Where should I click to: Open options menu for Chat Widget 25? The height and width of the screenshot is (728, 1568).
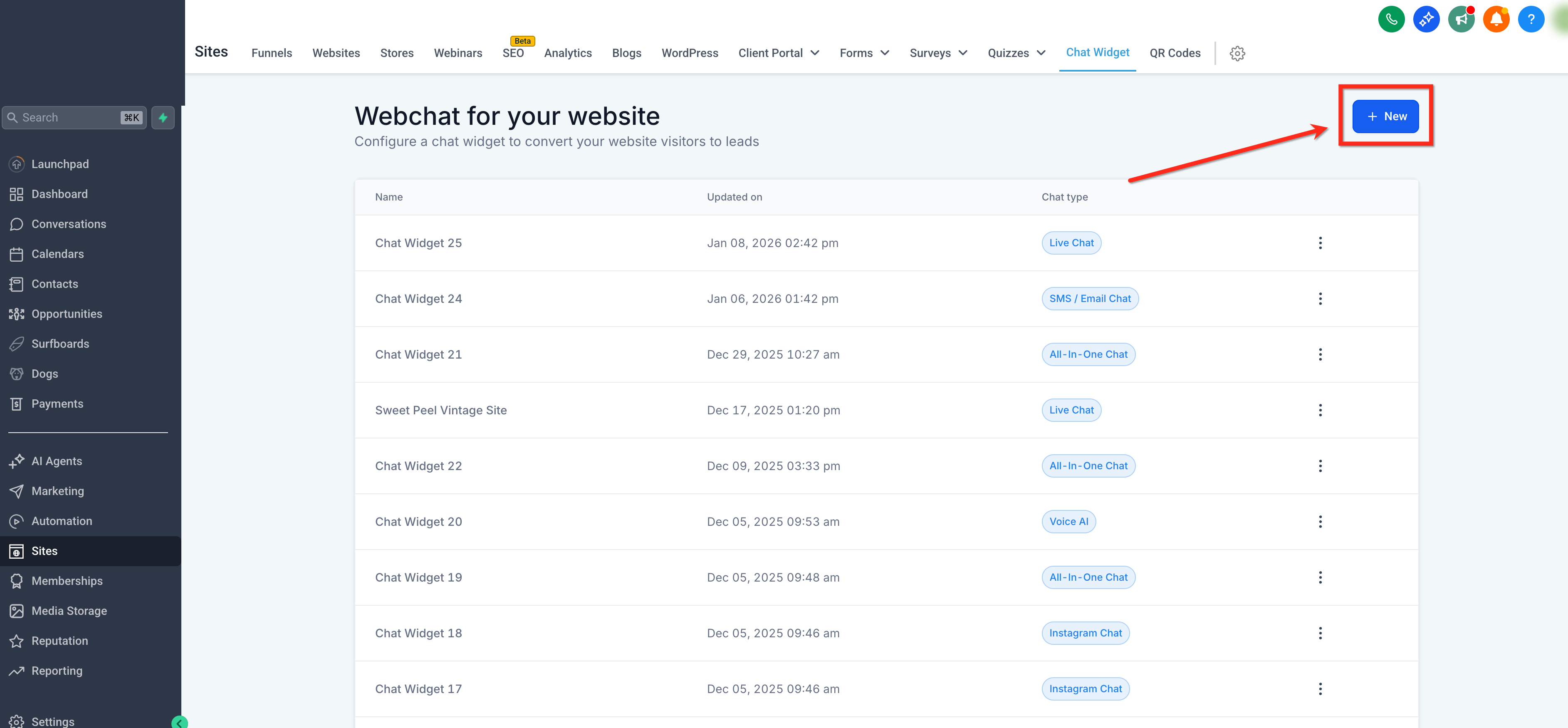coord(1320,243)
